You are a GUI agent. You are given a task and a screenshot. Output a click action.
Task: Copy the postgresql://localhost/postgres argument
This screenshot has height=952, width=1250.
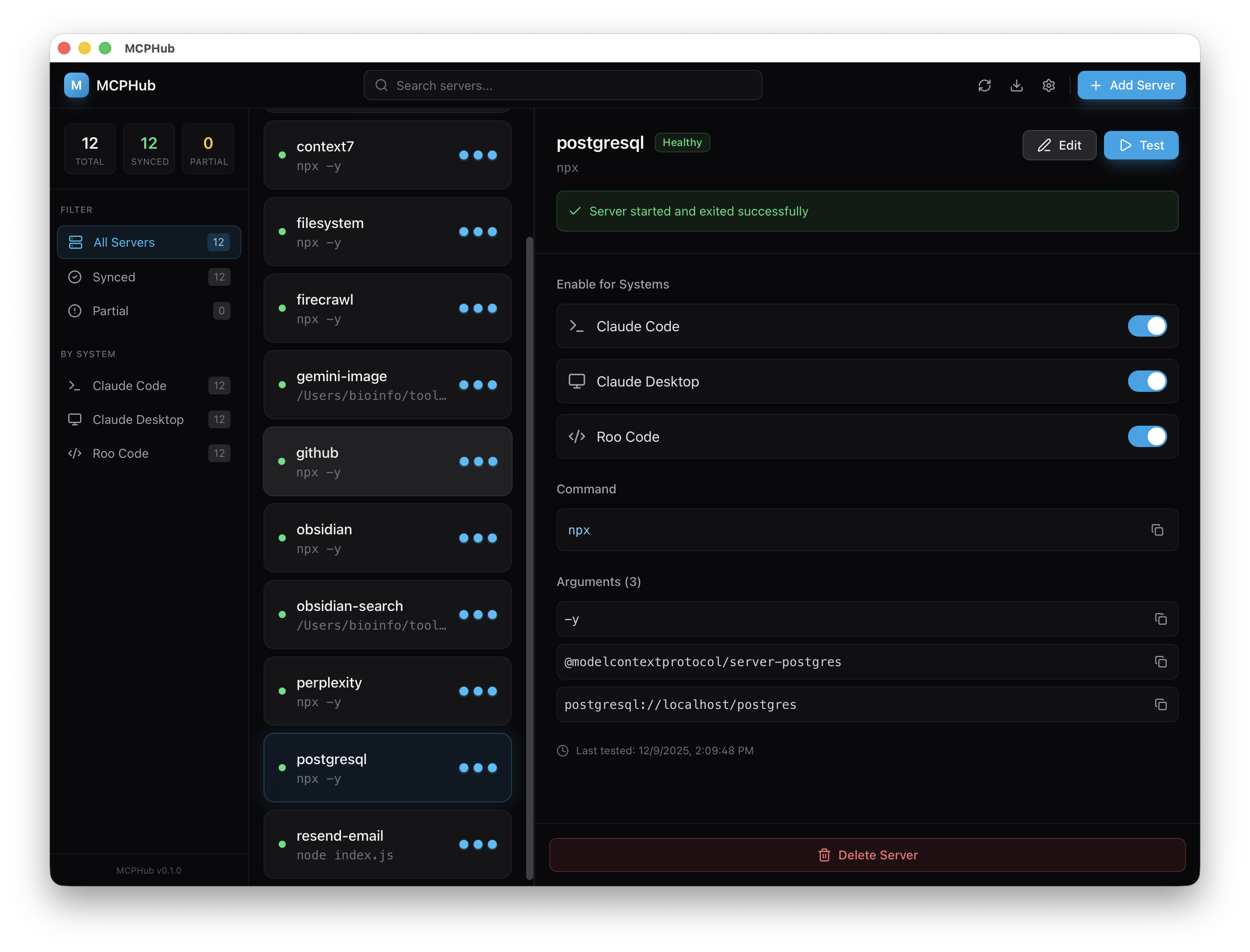(1161, 704)
